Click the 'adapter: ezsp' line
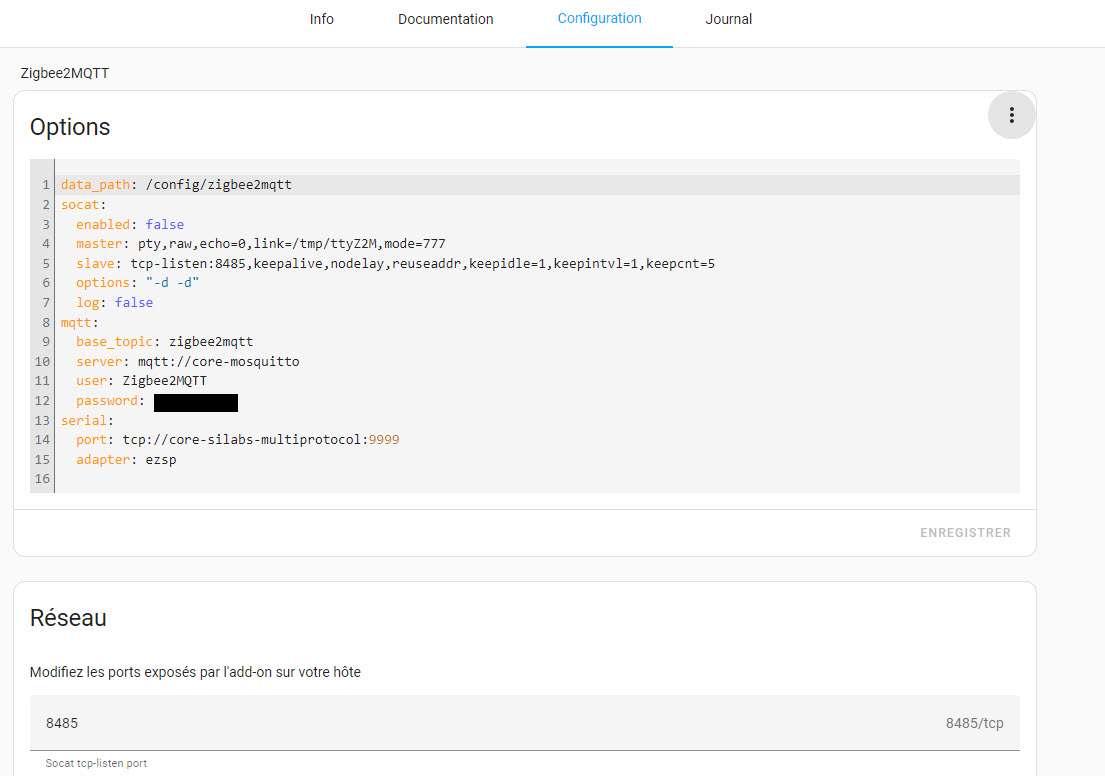1105x776 pixels. pos(126,460)
